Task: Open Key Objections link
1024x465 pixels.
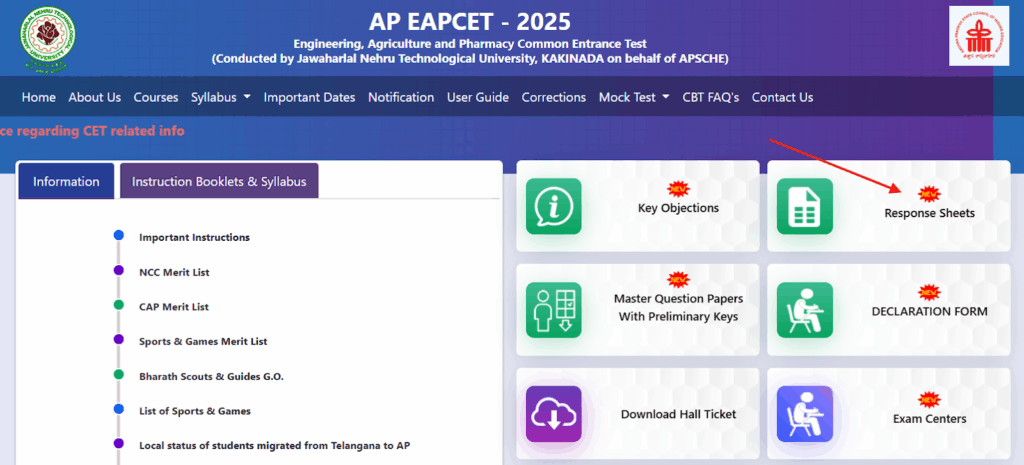Action: tap(679, 208)
